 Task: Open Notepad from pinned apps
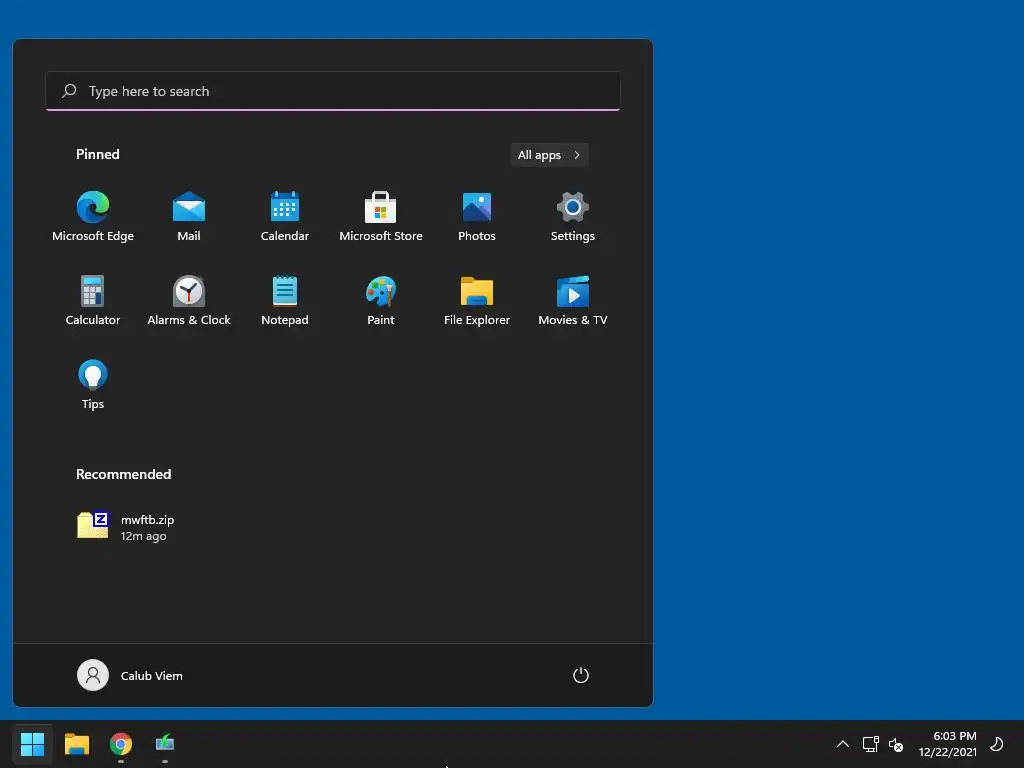[x=285, y=300]
